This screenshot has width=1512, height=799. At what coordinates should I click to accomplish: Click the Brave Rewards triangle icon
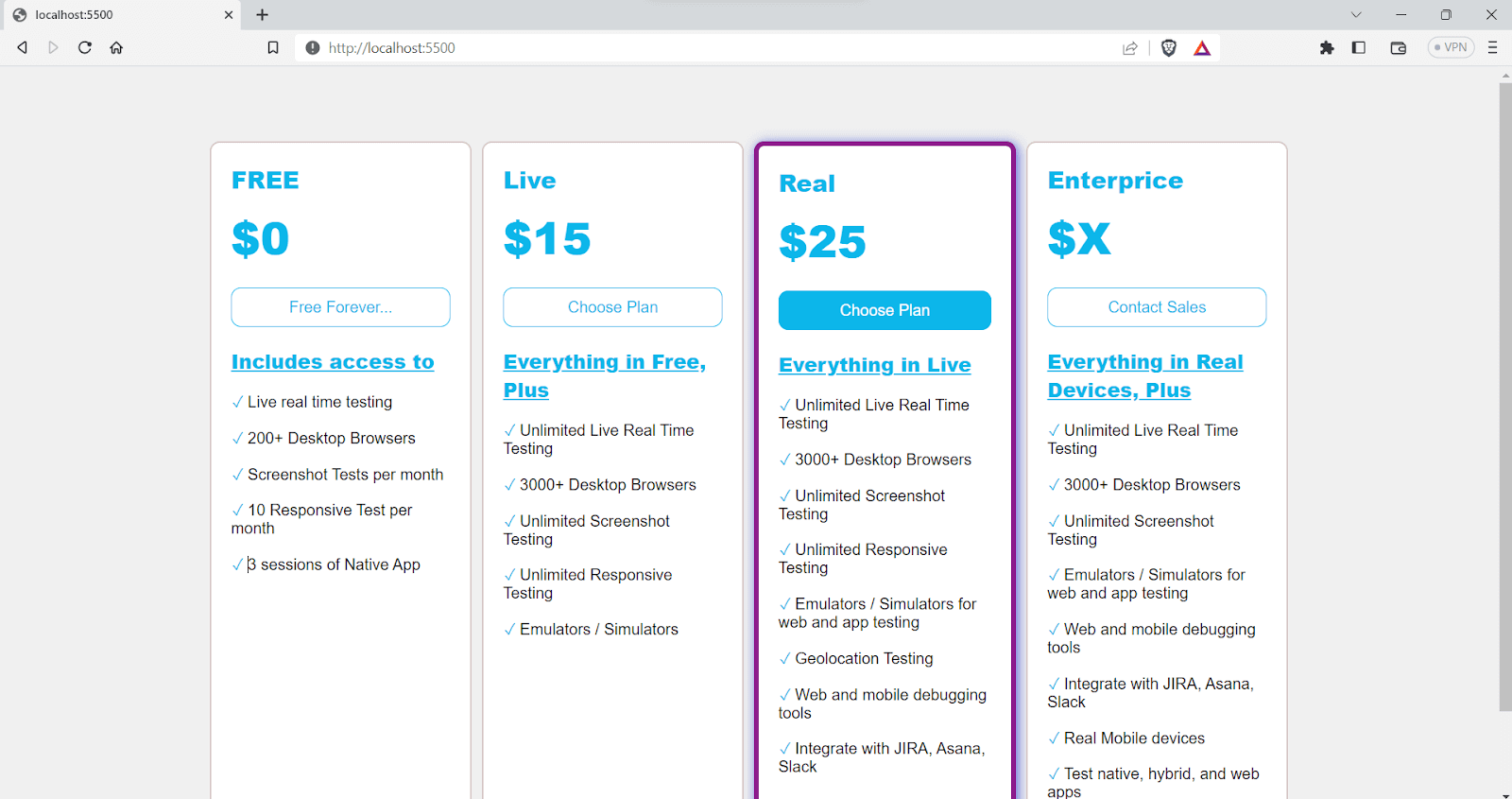pos(1202,48)
